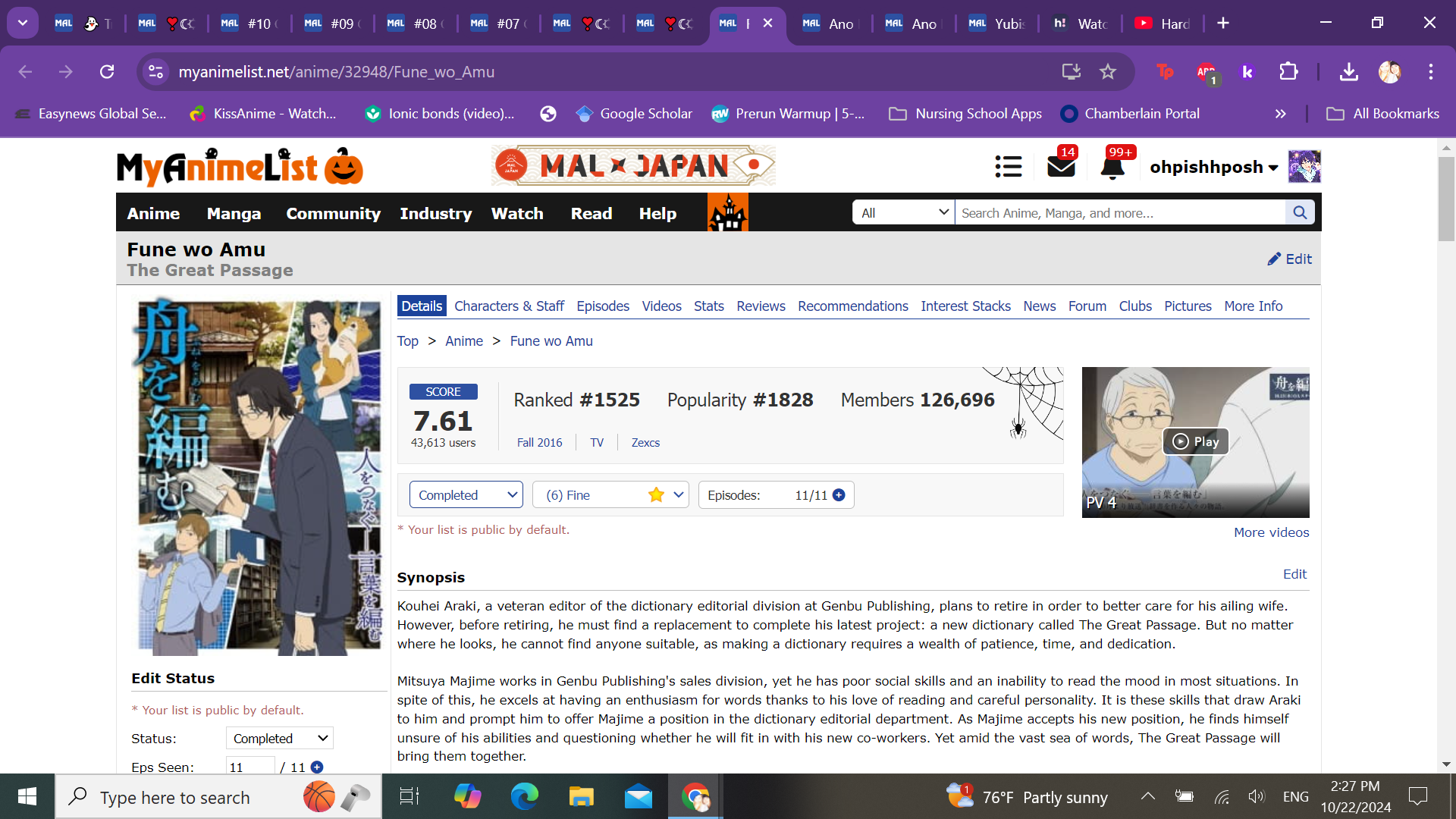Open Manga navigation menu
The image size is (1456, 819).
pos(234,213)
